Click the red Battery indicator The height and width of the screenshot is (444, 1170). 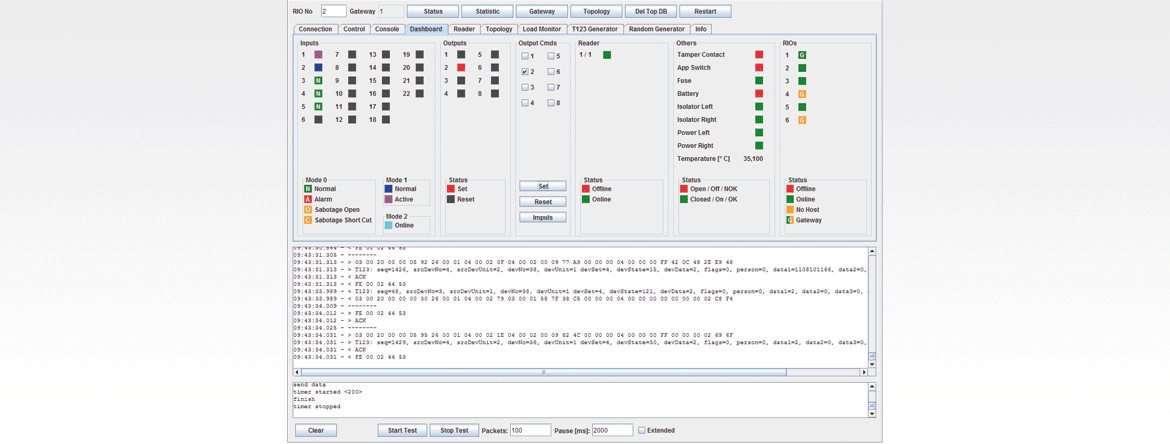click(760, 93)
